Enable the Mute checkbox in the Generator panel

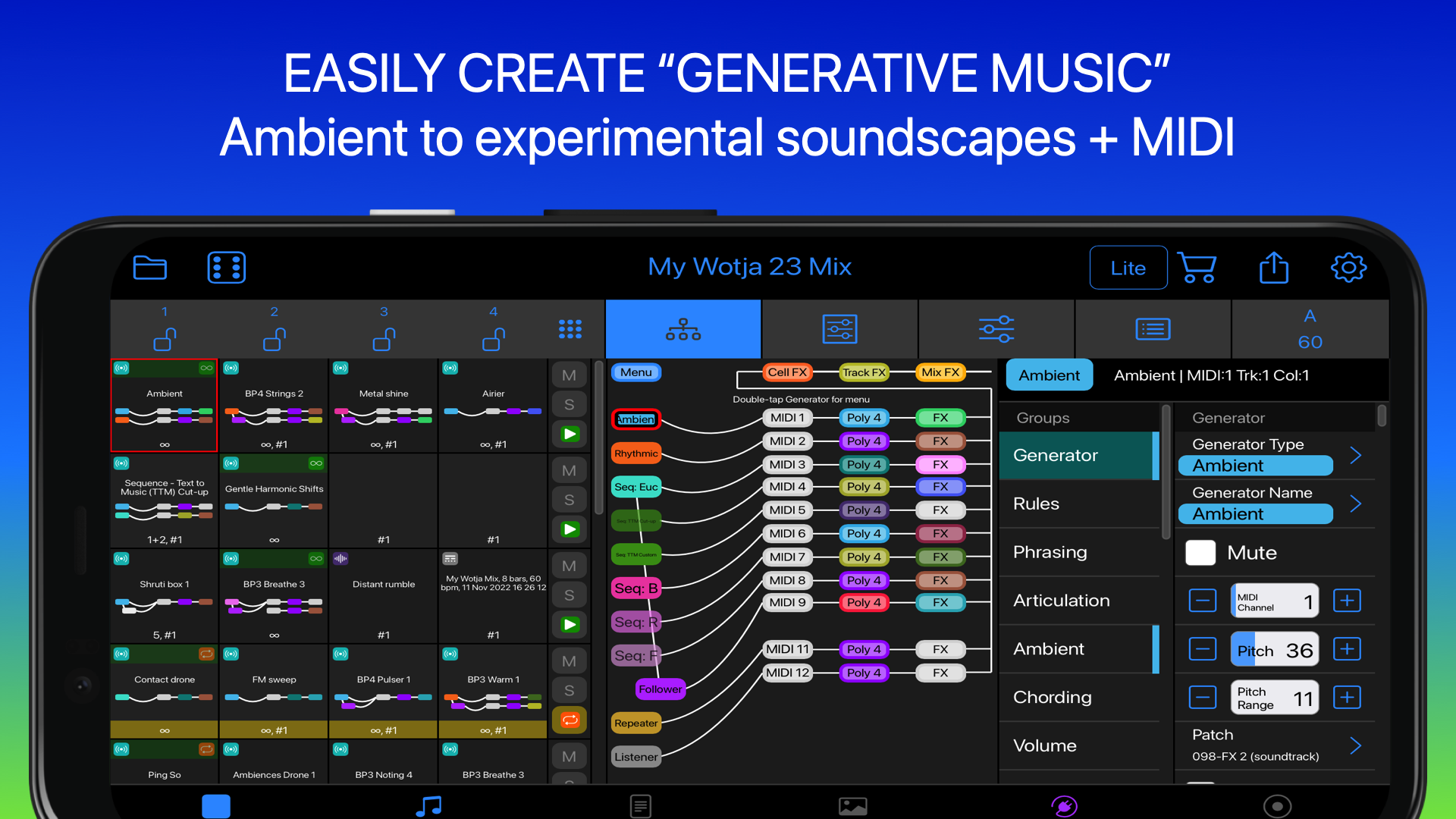coord(1200,553)
